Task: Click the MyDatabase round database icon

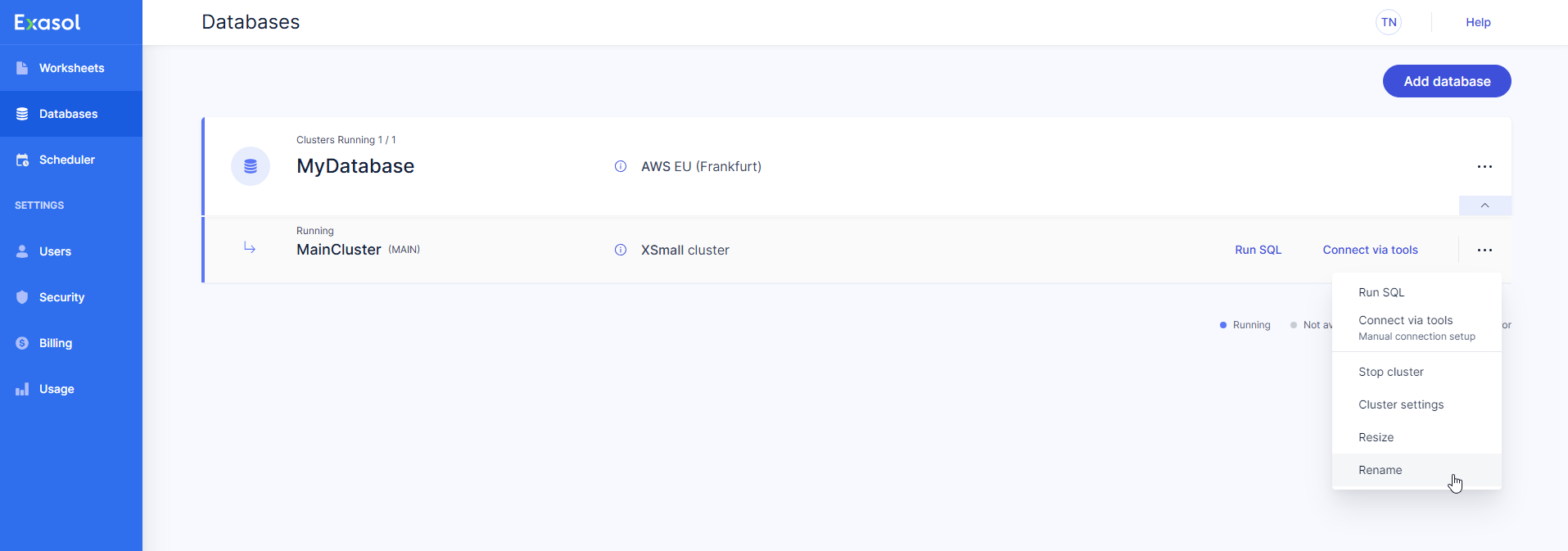Action: (x=251, y=166)
